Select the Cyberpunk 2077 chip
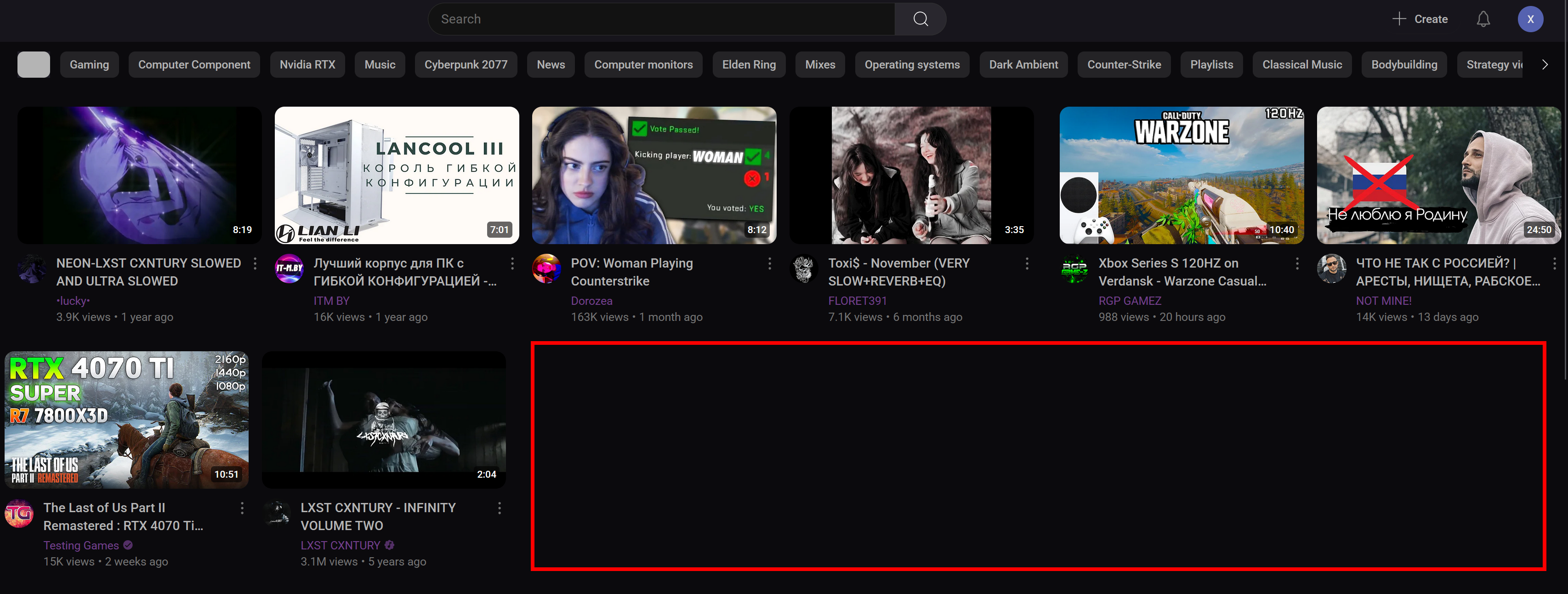The height and width of the screenshot is (594, 1568). click(466, 64)
